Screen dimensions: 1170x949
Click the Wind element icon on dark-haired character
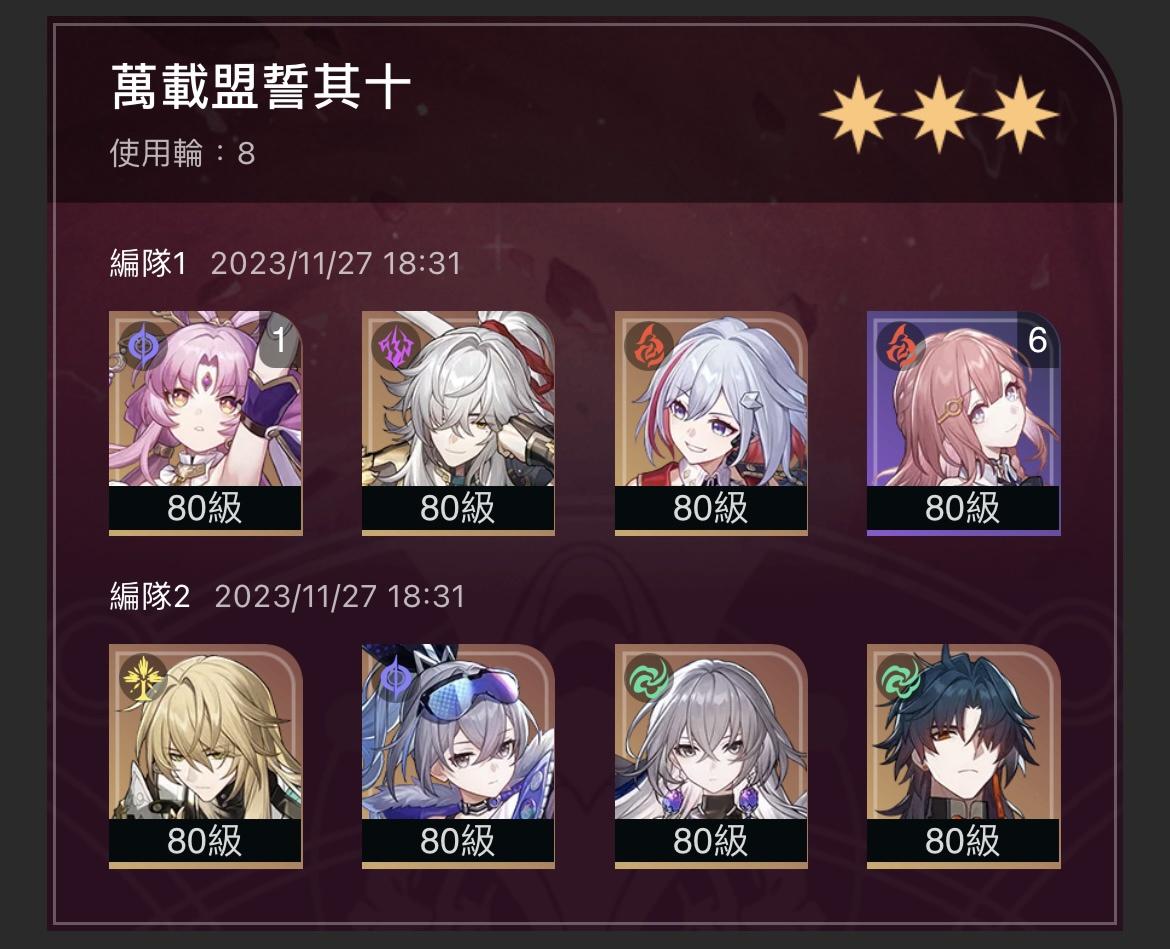pos(899,678)
